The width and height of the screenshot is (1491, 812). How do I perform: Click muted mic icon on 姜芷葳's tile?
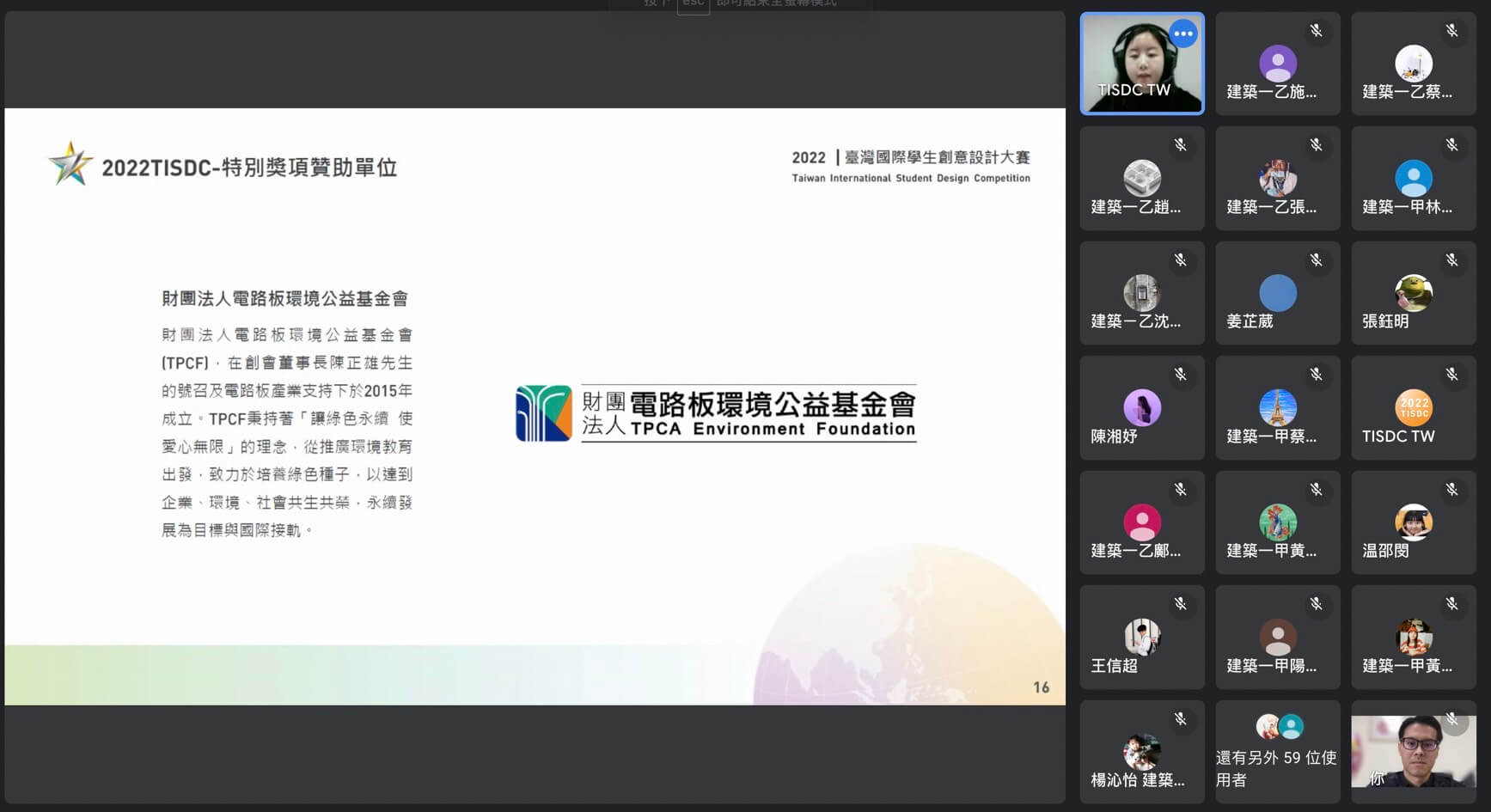tap(1316, 260)
